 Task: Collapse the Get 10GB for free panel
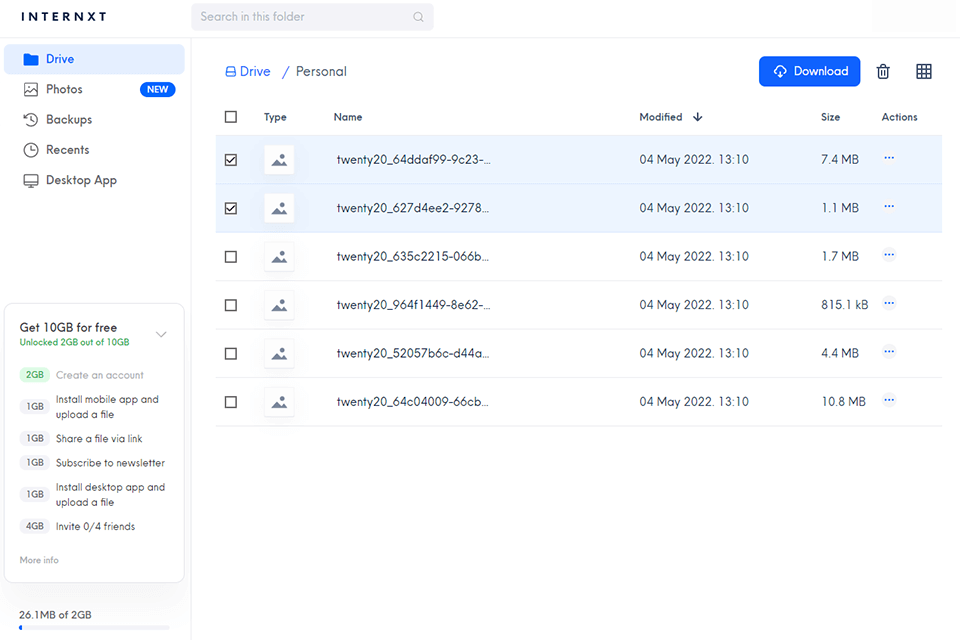click(x=161, y=334)
